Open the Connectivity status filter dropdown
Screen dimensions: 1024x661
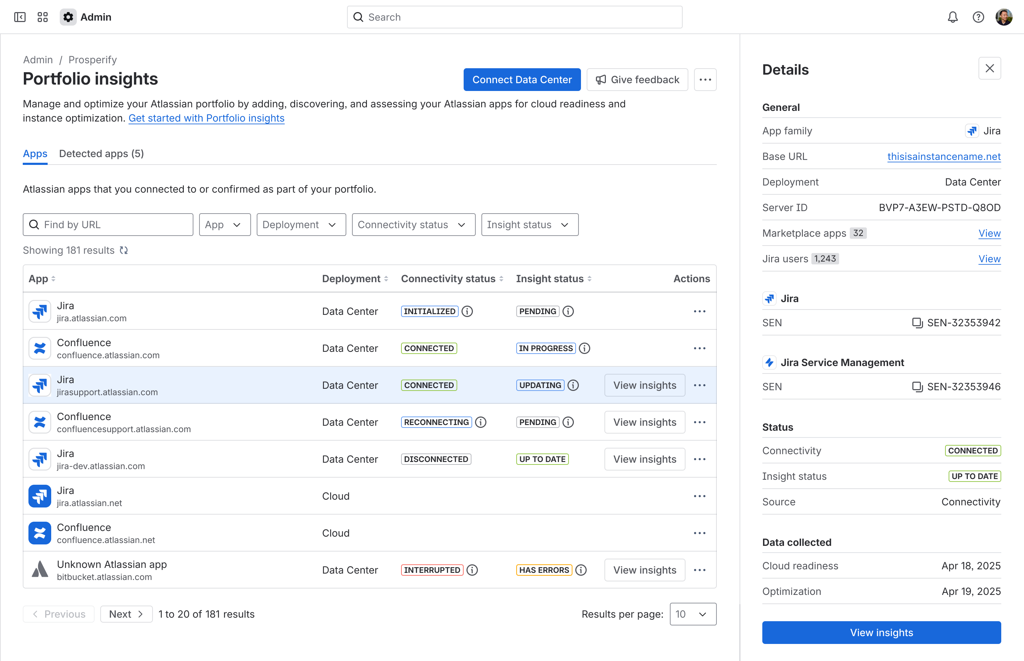point(413,225)
